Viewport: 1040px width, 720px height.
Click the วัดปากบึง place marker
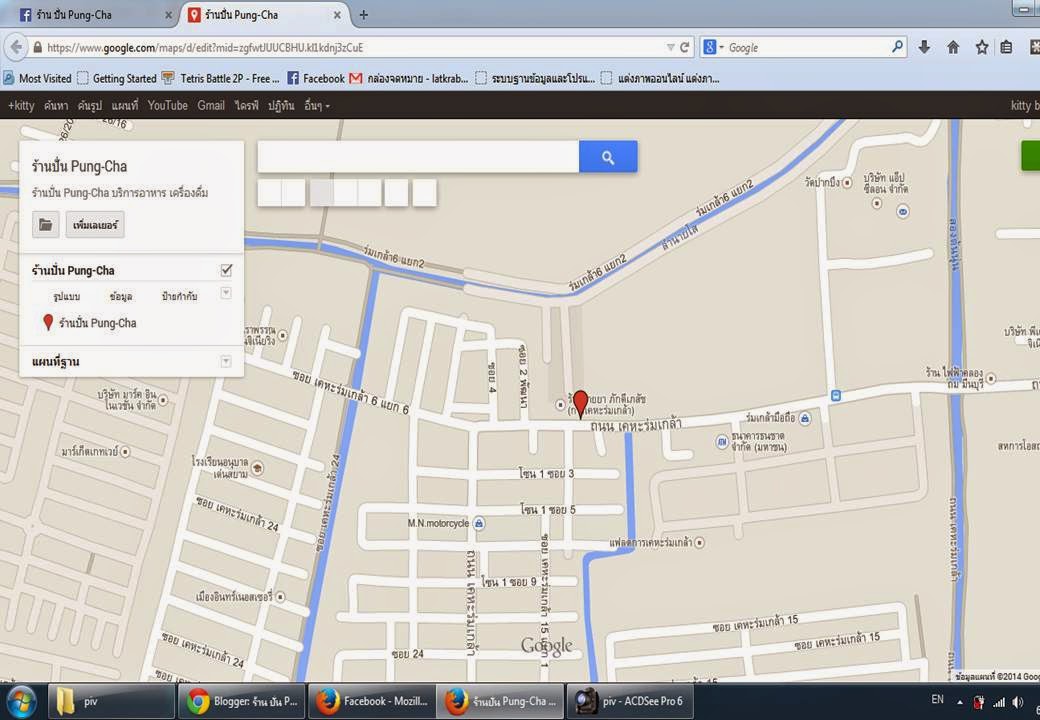click(847, 182)
